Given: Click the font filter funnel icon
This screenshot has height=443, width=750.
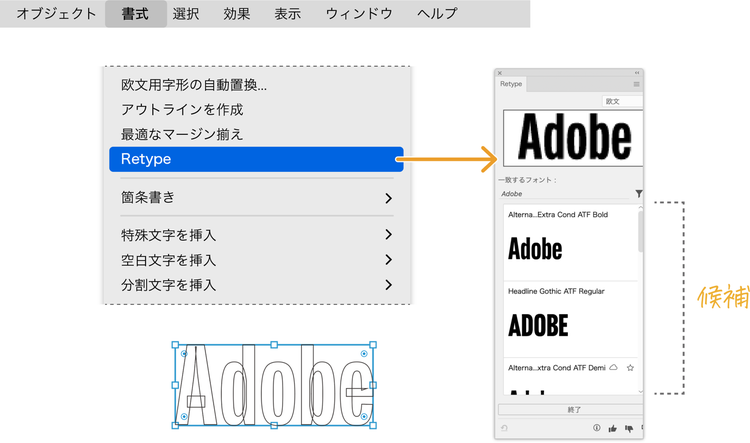Looking at the screenshot, I should 639,193.
